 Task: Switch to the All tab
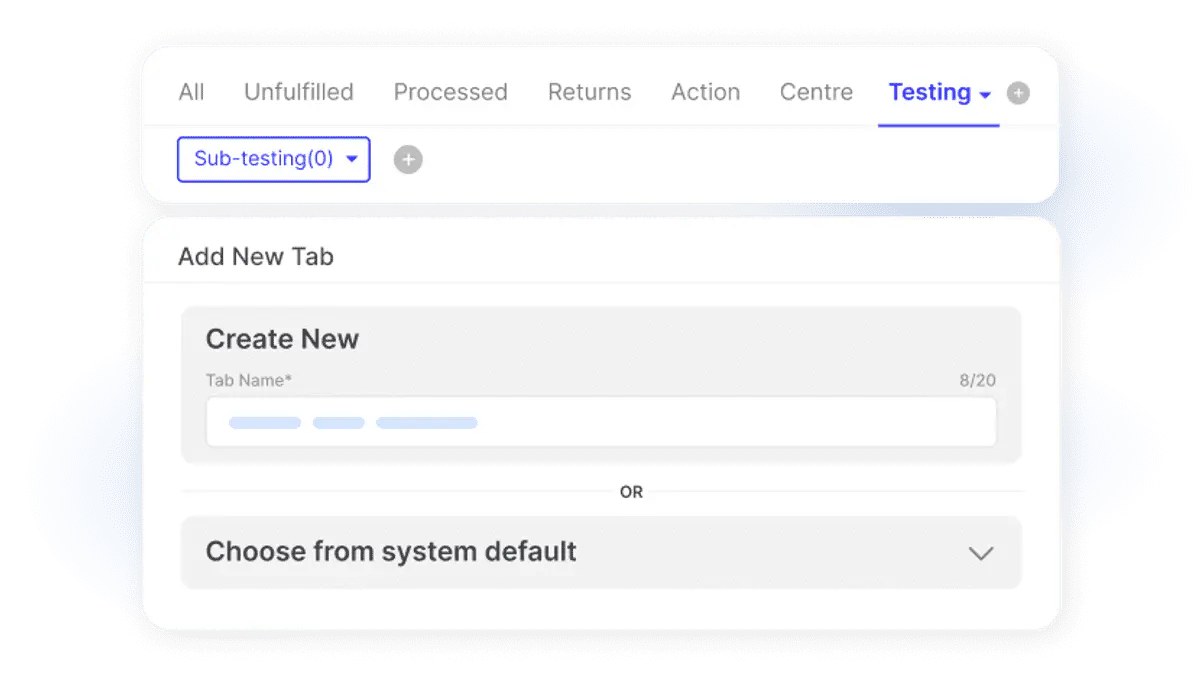tap(191, 92)
